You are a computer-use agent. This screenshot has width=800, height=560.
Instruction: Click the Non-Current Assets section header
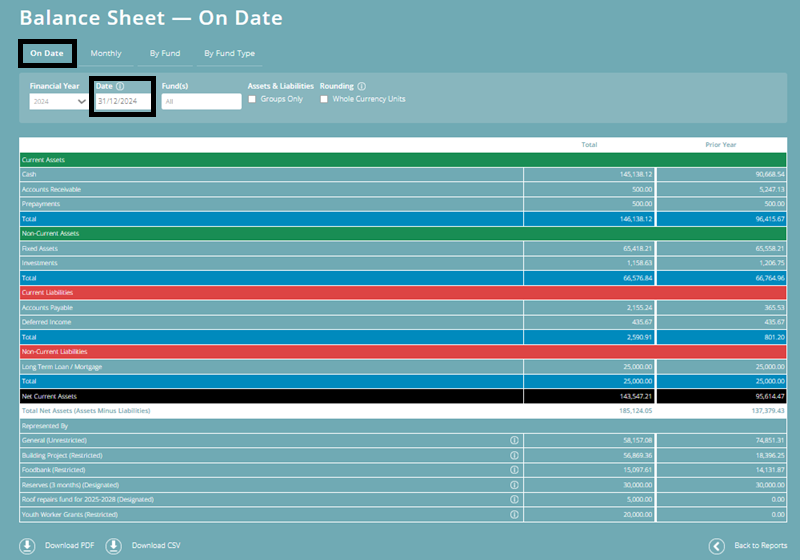403,234
